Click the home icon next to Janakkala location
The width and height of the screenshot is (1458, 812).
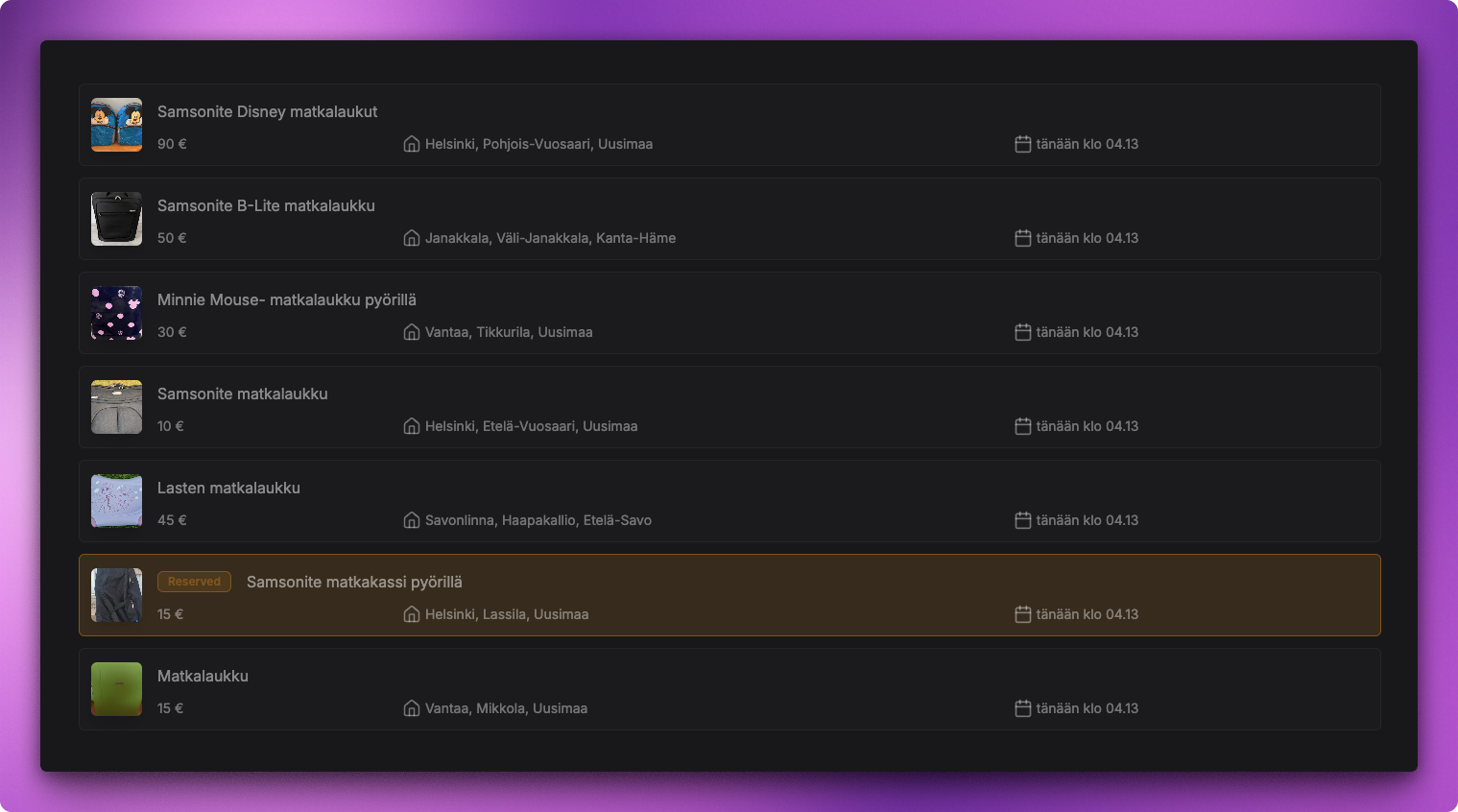click(411, 238)
